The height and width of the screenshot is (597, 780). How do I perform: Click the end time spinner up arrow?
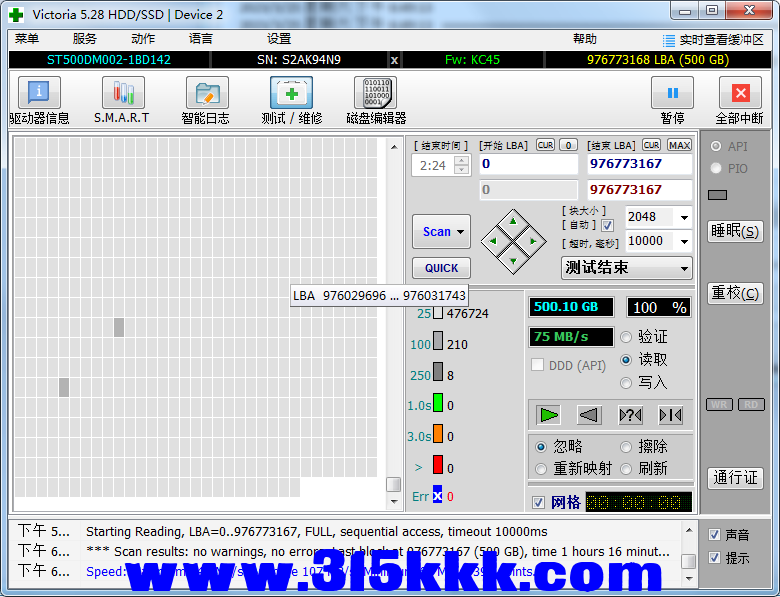[462, 161]
